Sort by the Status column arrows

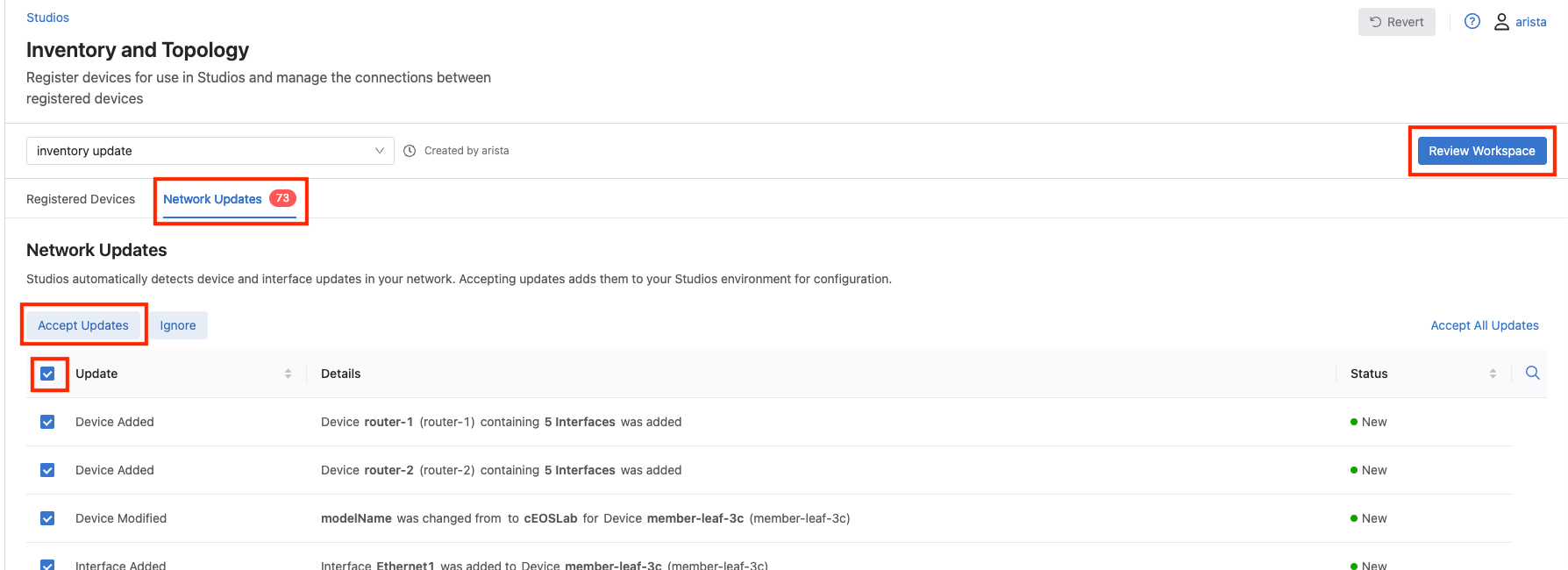point(1493,374)
